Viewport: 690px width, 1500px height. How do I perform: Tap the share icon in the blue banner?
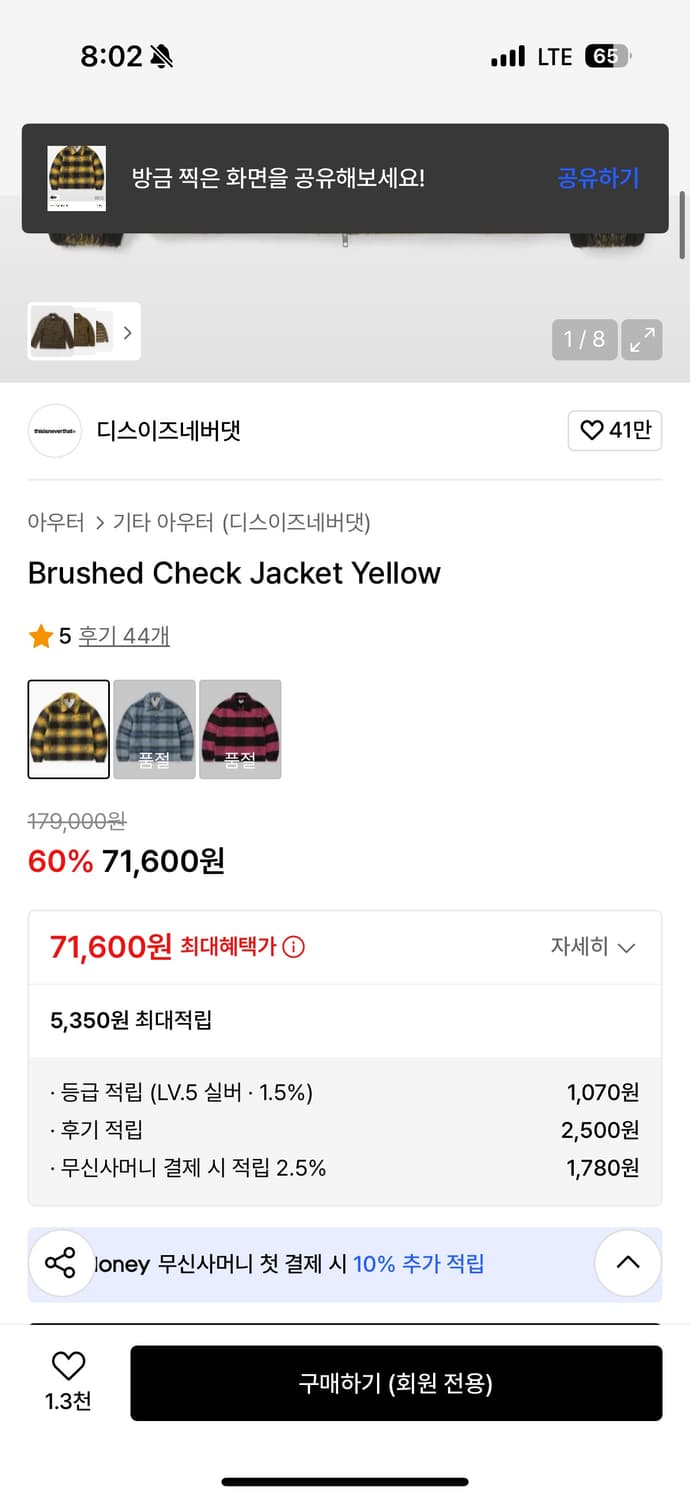[61, 1263]
